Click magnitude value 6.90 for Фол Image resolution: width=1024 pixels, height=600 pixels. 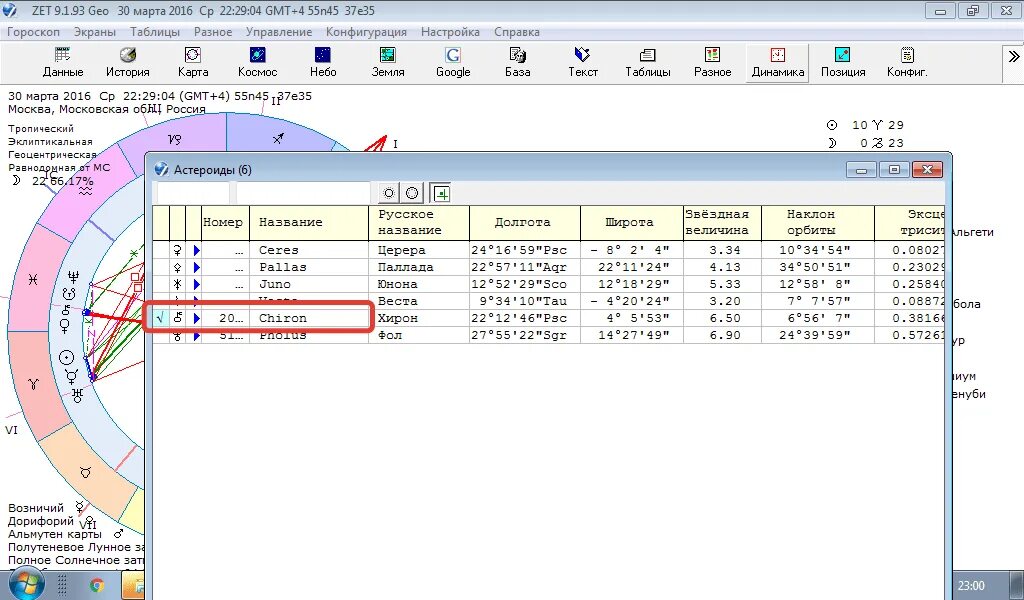[x=724, y=336]
